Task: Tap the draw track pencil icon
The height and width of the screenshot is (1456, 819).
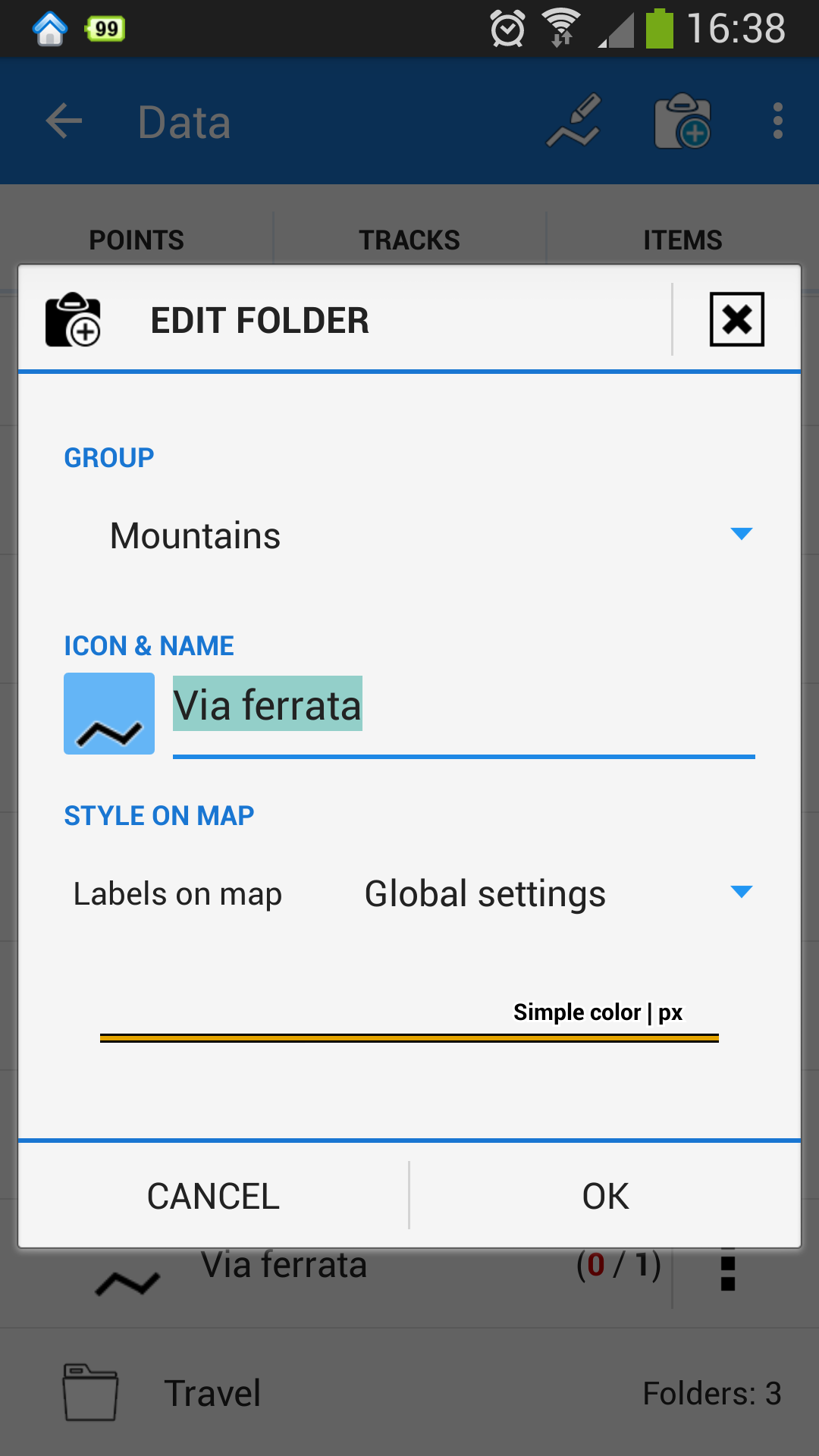Action: pos(574,121)
